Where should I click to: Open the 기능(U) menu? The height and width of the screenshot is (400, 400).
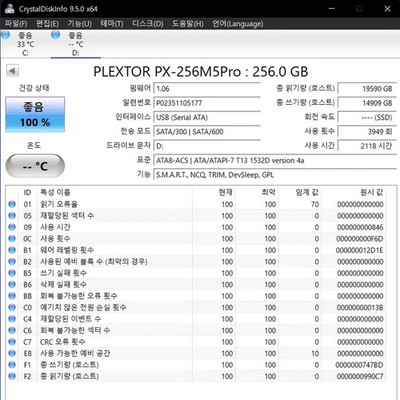point(80,24)
